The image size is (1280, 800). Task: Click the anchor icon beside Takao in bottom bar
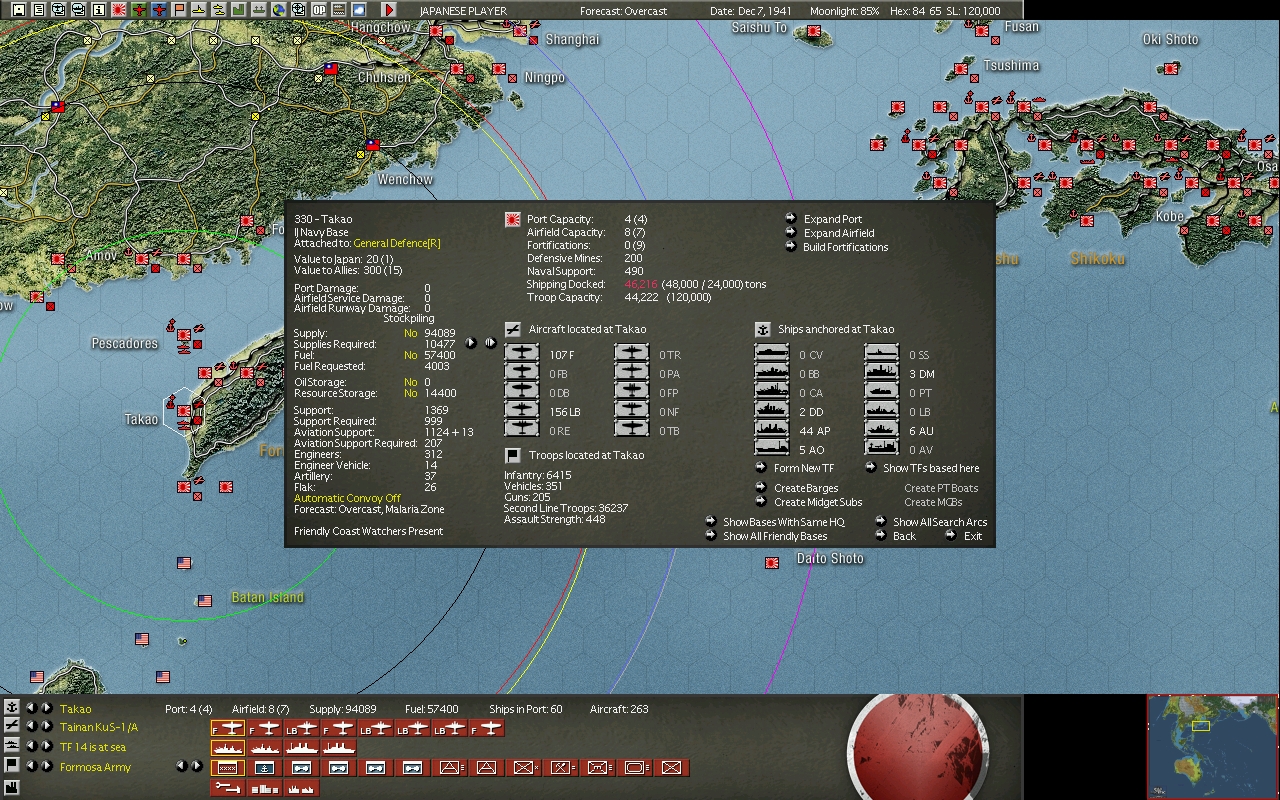click(x=12, y=708)
